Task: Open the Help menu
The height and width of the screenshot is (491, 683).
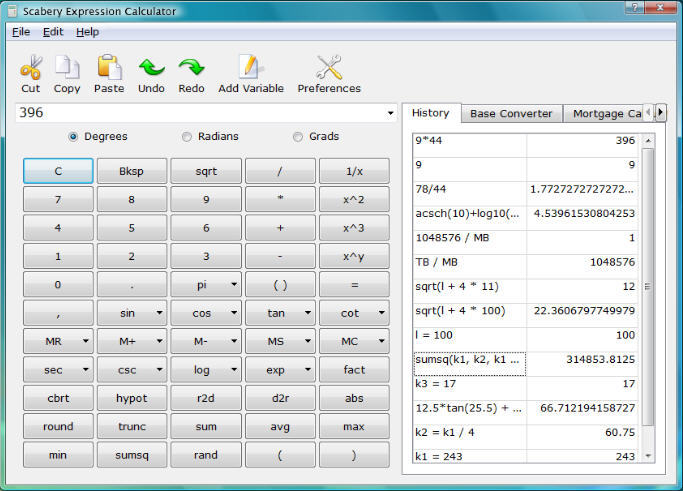Action: 88,32
